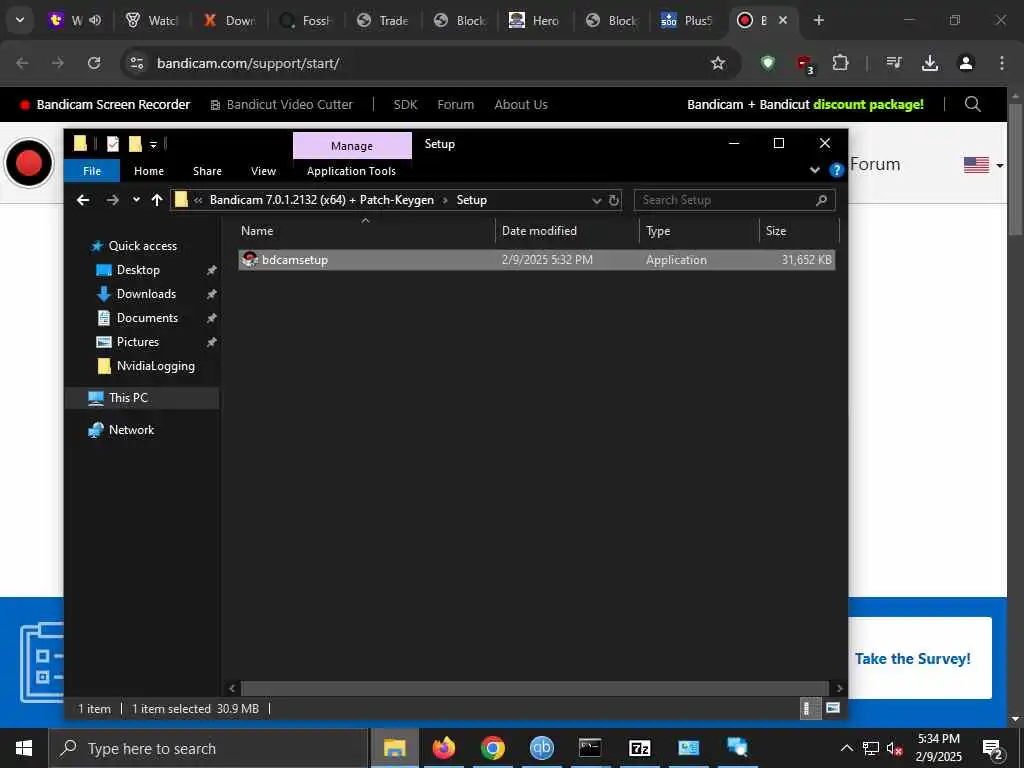
Task: Open the Chrome extensions puzzle icon
Action: [x=840, y=63]
